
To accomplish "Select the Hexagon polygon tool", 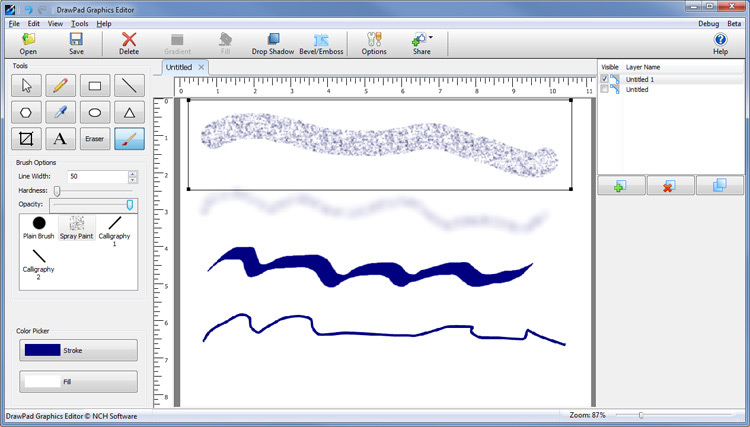I will (x=26, y=112).
